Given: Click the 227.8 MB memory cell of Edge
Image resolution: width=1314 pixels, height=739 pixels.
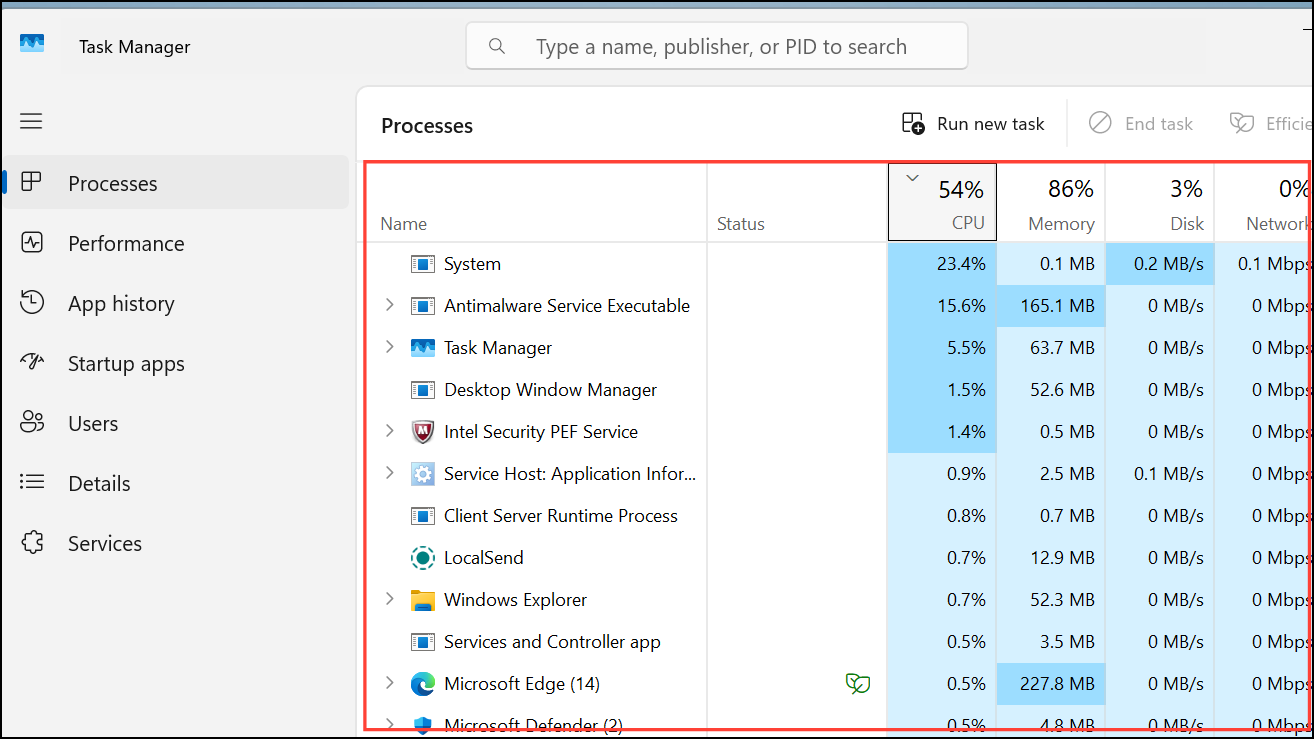Looking at the screenshot, I should pyautogui.click(x=1051, y=684).
